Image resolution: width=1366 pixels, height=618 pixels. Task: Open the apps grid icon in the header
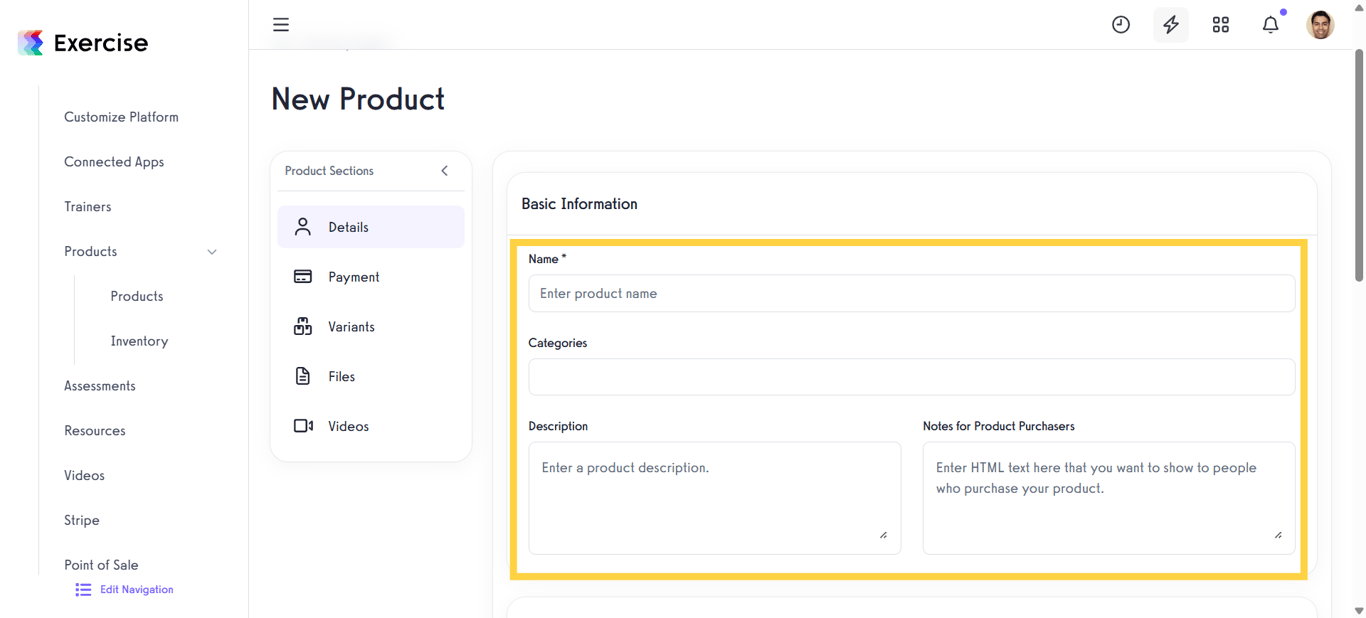pos(1220,24)
